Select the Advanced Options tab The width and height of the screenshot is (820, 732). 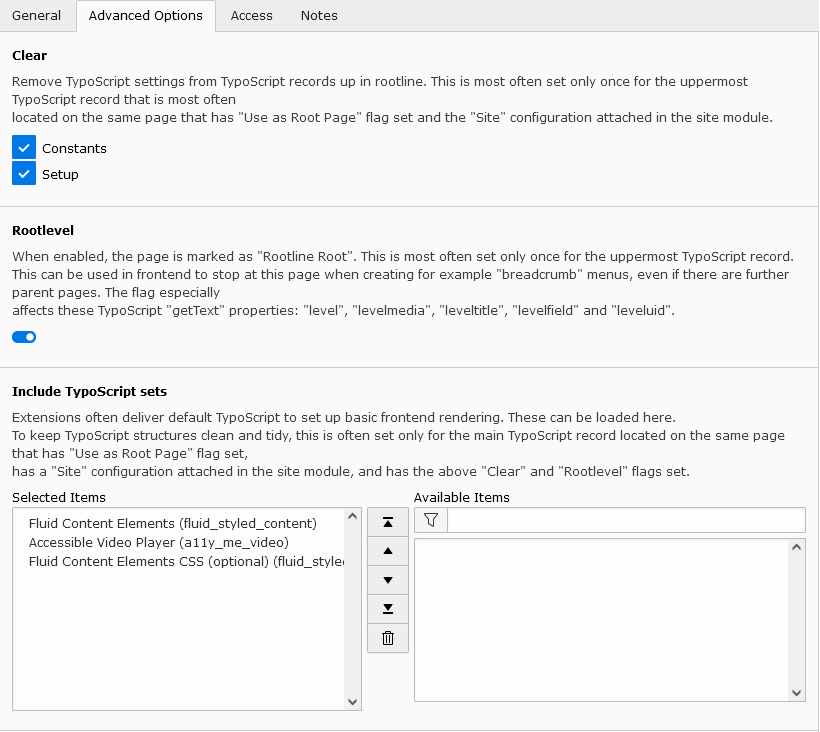coord(146,16)
